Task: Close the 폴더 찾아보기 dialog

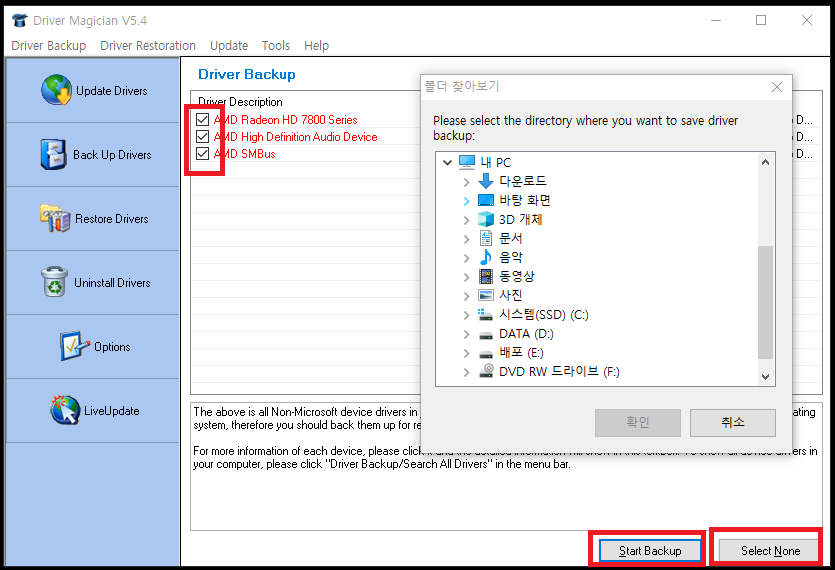Action: (777, 87)
